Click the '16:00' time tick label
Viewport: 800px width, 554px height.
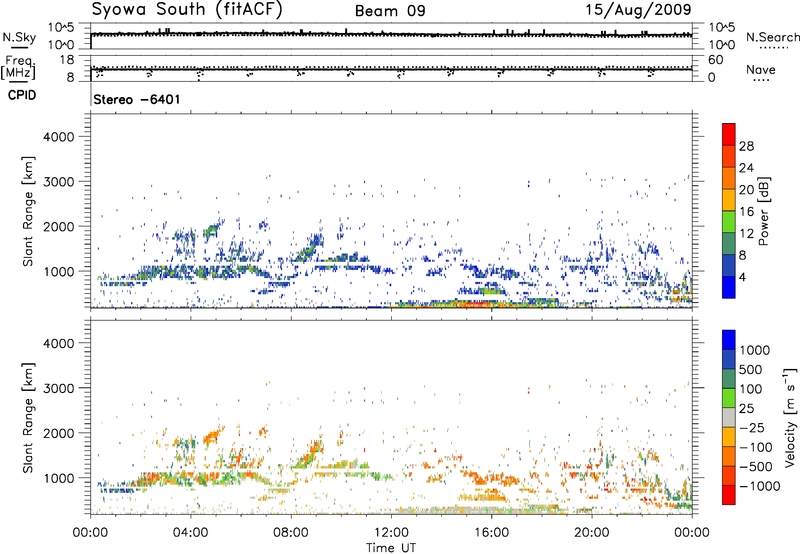pos(491,533)
